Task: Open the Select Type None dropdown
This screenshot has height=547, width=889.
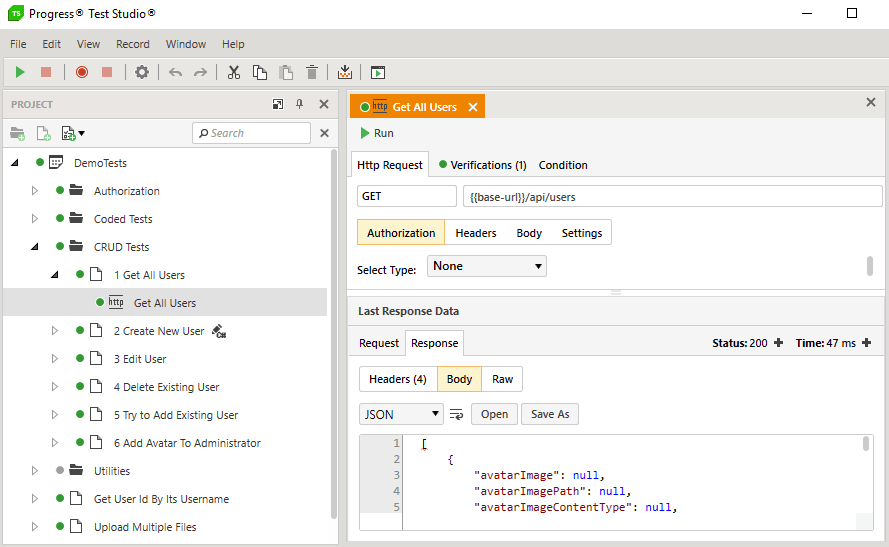Action: click(x=486, y=266)
